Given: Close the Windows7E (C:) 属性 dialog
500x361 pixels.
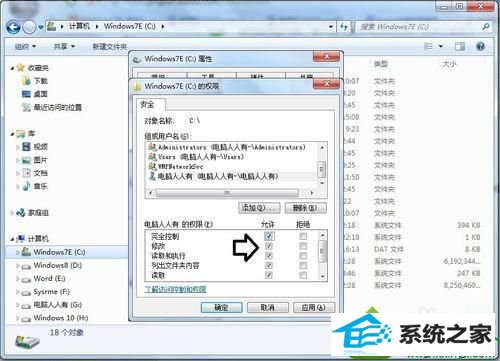Looking at the screenshot, I should tap(326, 56).
